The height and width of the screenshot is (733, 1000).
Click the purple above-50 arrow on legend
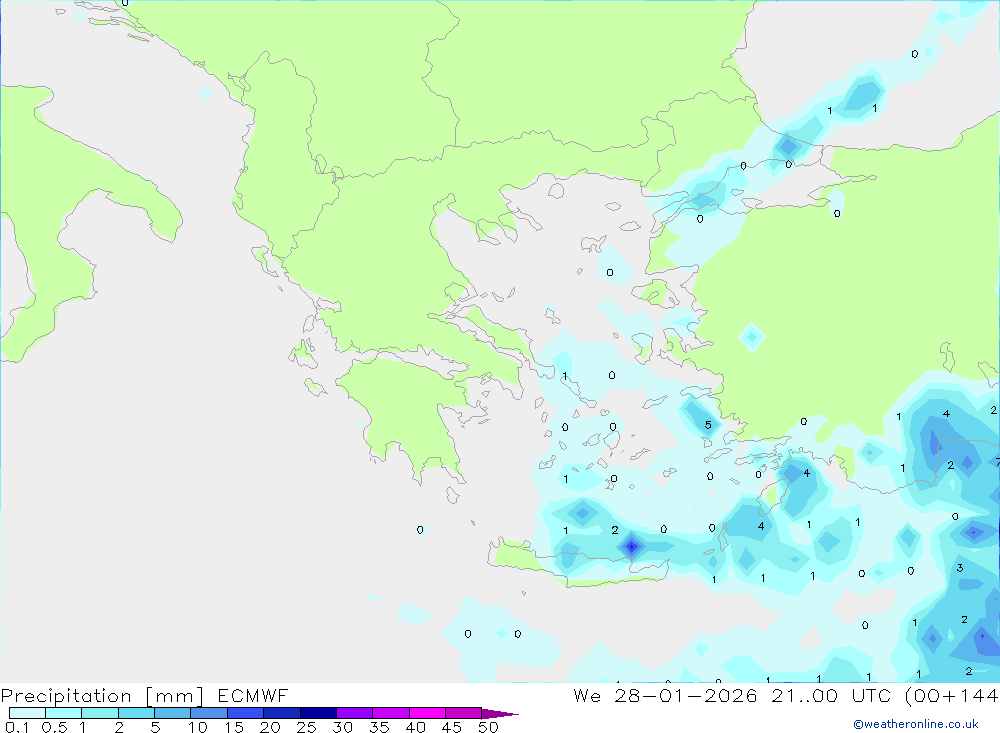click(500, 713)
